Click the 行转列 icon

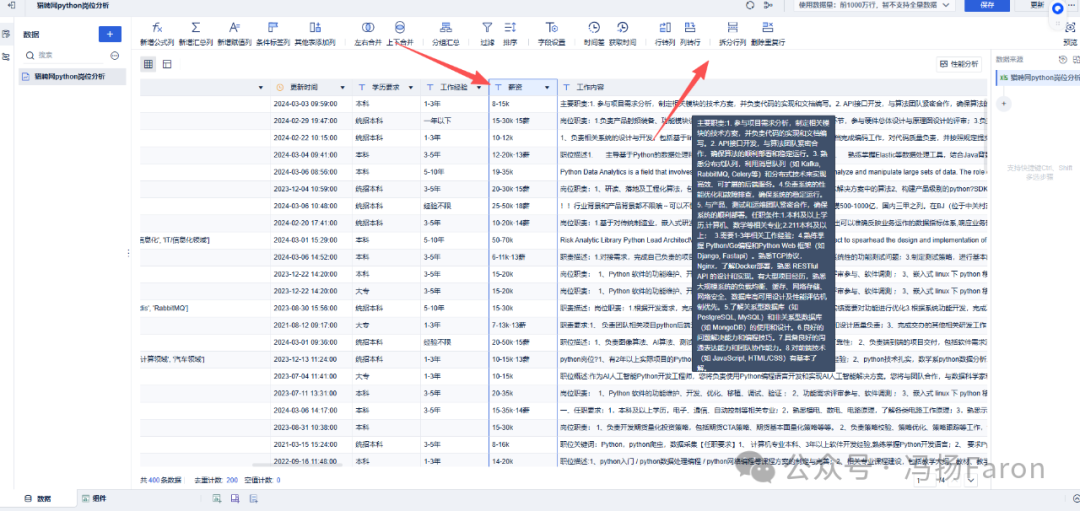click(x=665, y=28)
